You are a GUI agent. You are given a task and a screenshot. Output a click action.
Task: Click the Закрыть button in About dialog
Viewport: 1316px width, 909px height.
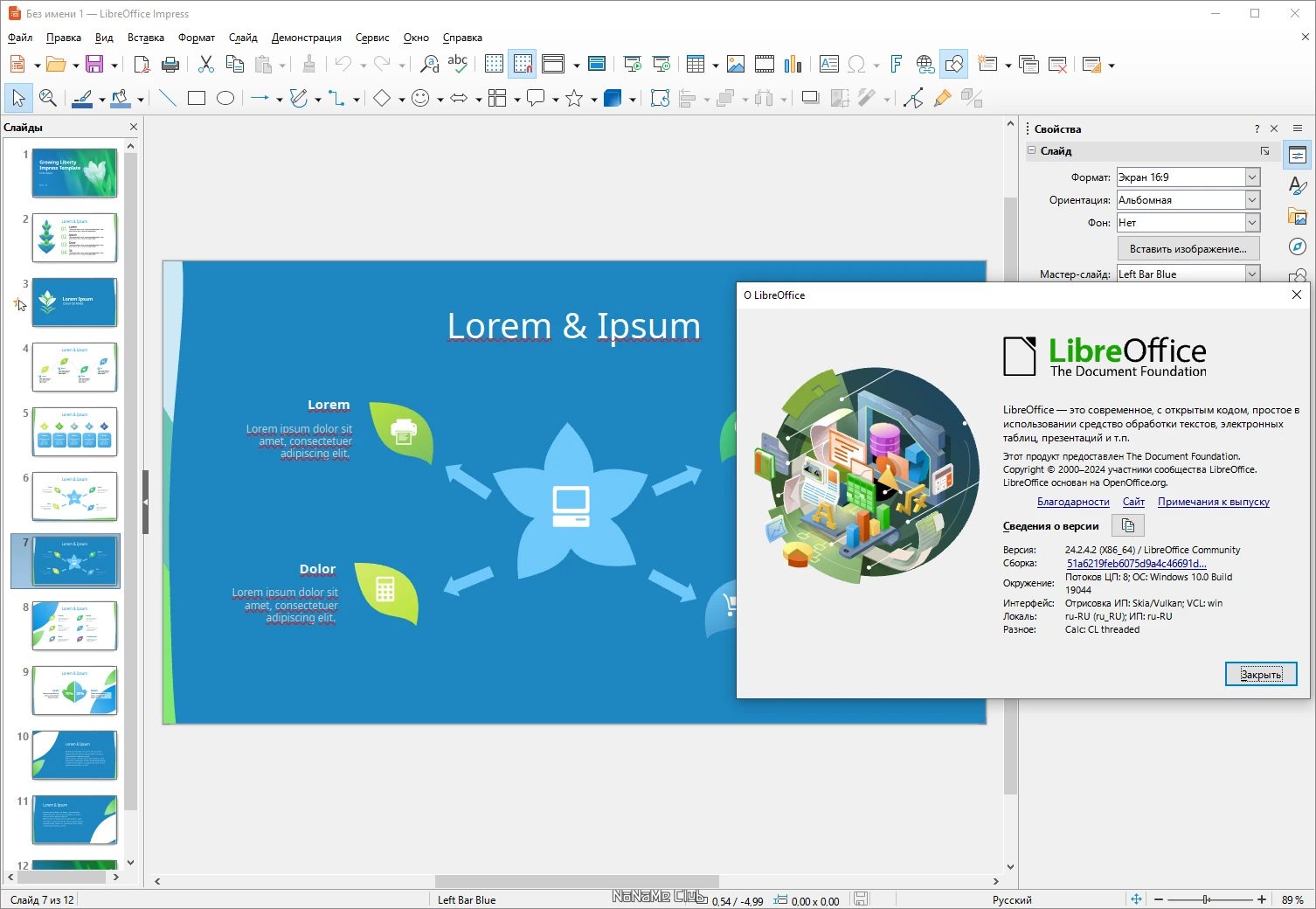pos(1261,674)
